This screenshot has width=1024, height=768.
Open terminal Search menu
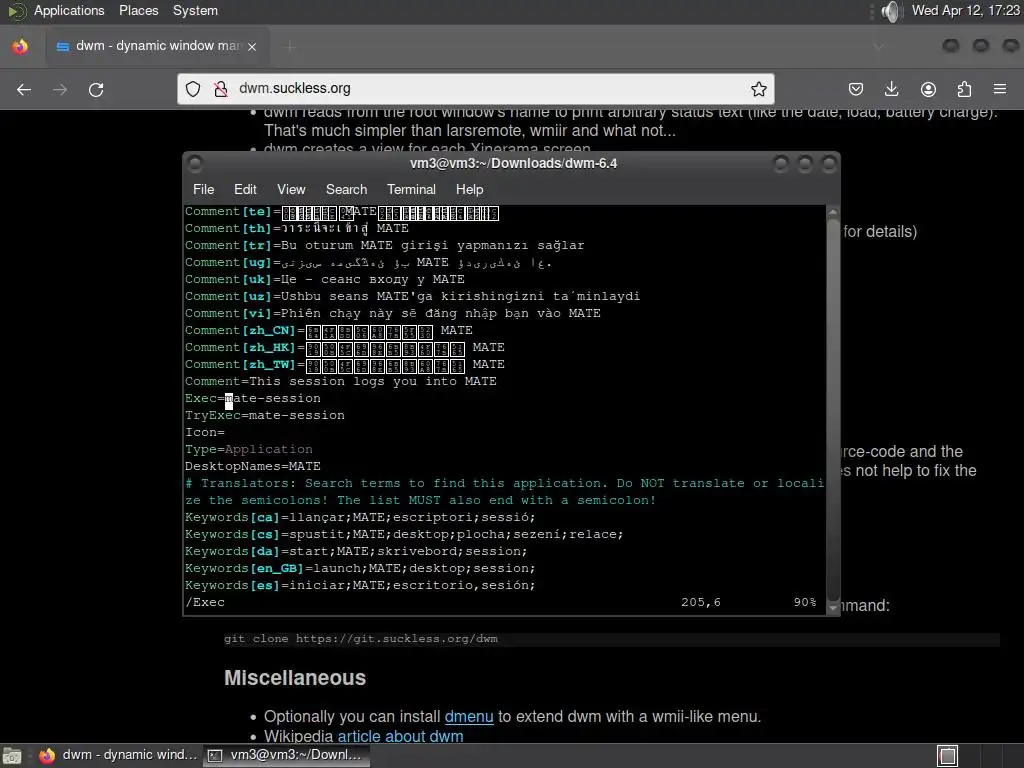pyautogui.click(x=346, y=189)
